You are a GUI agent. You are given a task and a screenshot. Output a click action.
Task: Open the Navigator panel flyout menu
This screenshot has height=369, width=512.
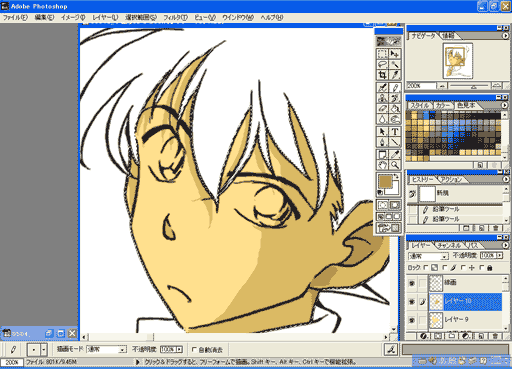[505, 35]
